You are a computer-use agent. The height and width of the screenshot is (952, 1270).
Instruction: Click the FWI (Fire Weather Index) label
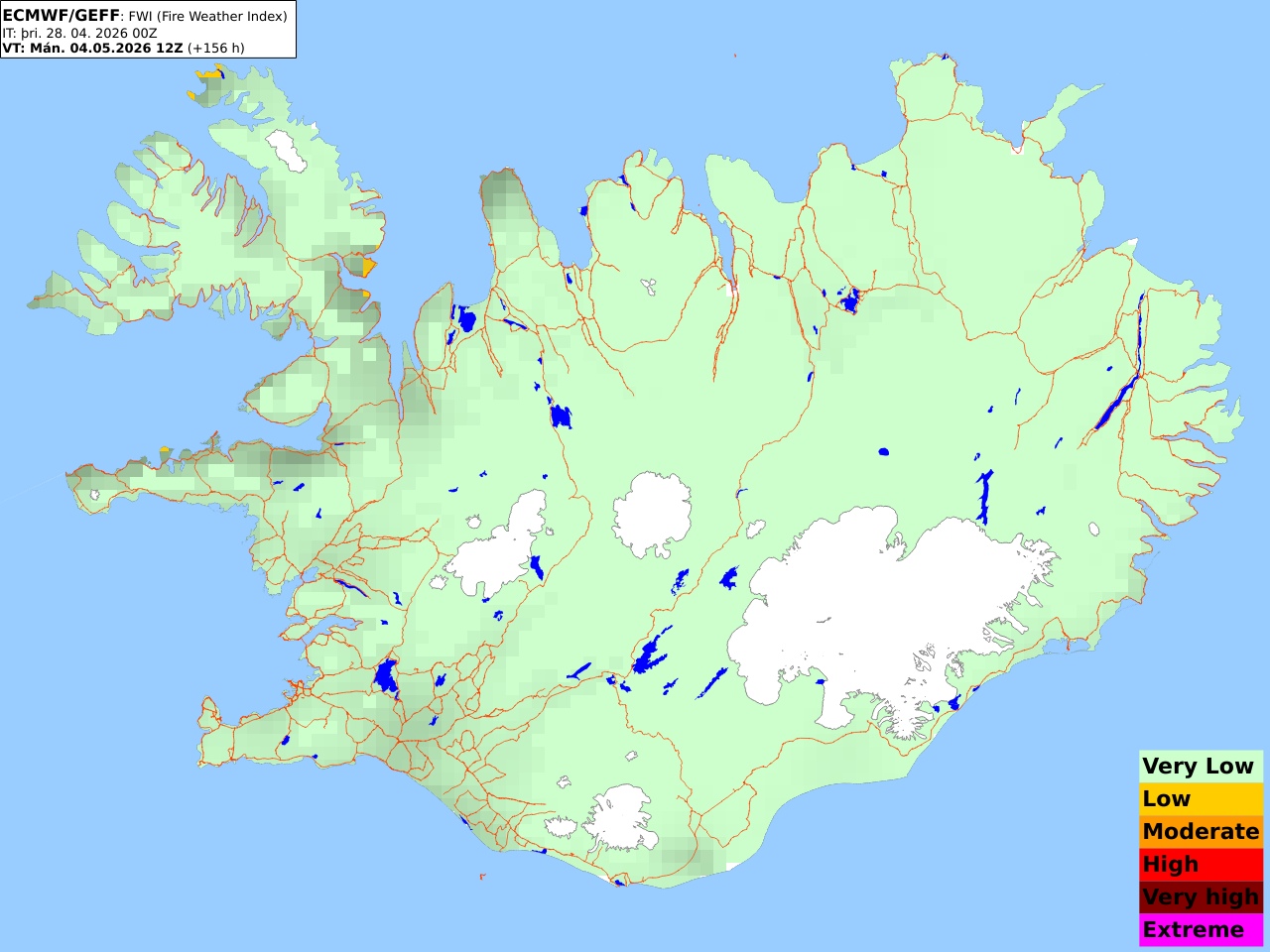point(208,16)
